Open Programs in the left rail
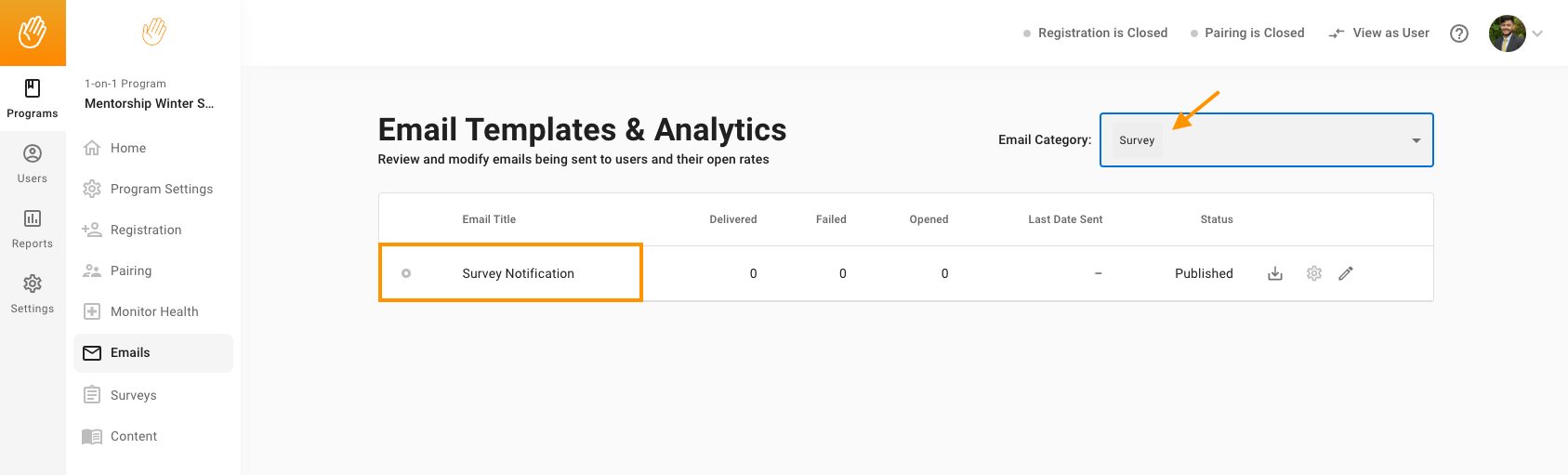 33,99
